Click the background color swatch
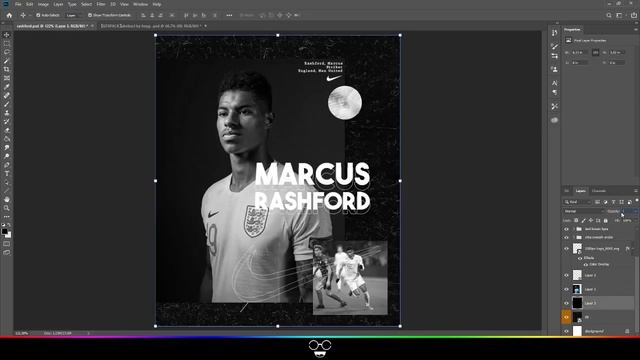Image resolution: width=640 pixels, height=360 pixels. 8,235
